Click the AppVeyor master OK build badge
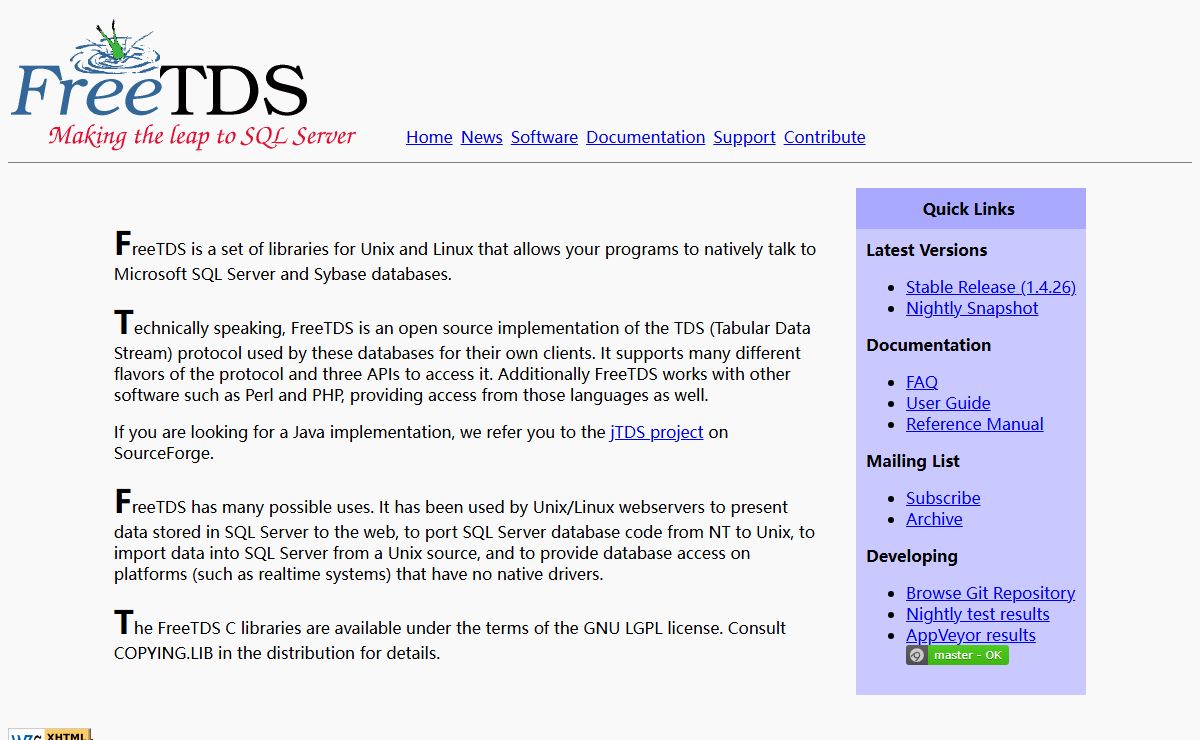Image resolution: width=1200 pixels, height=740 pixels. pyautogui.click(x=957, y=655)
